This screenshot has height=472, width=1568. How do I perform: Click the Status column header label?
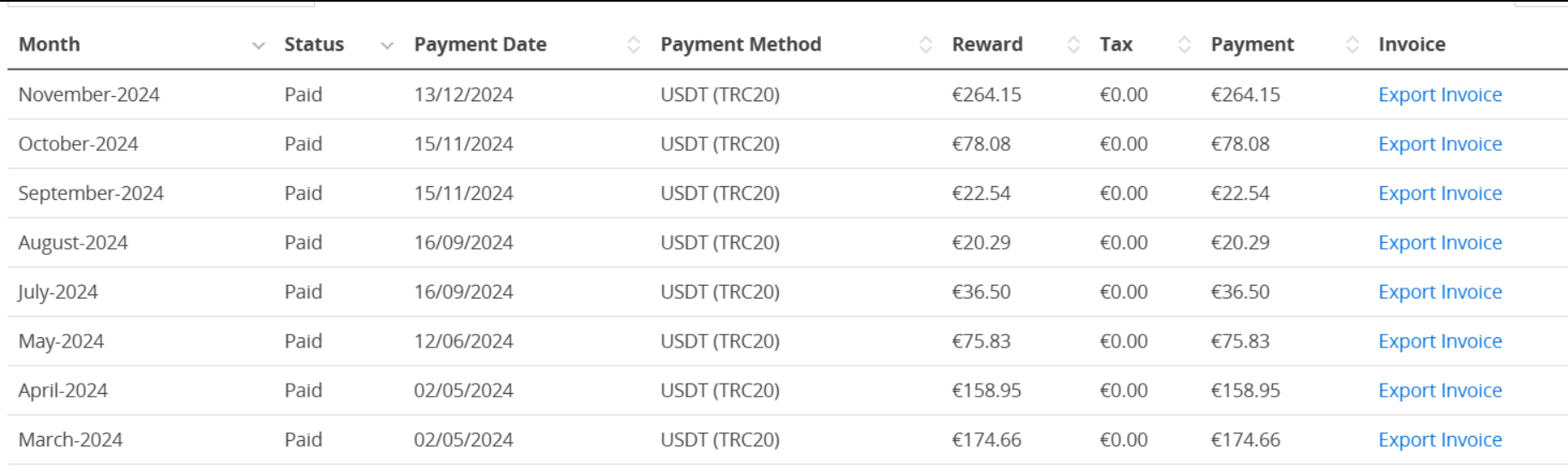[x=314, y=45]
